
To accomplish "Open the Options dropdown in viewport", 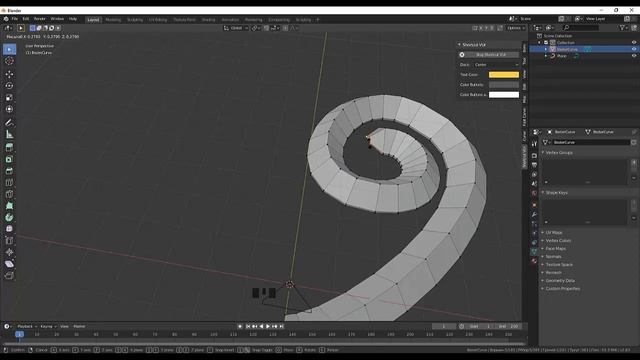I will 516,28.
